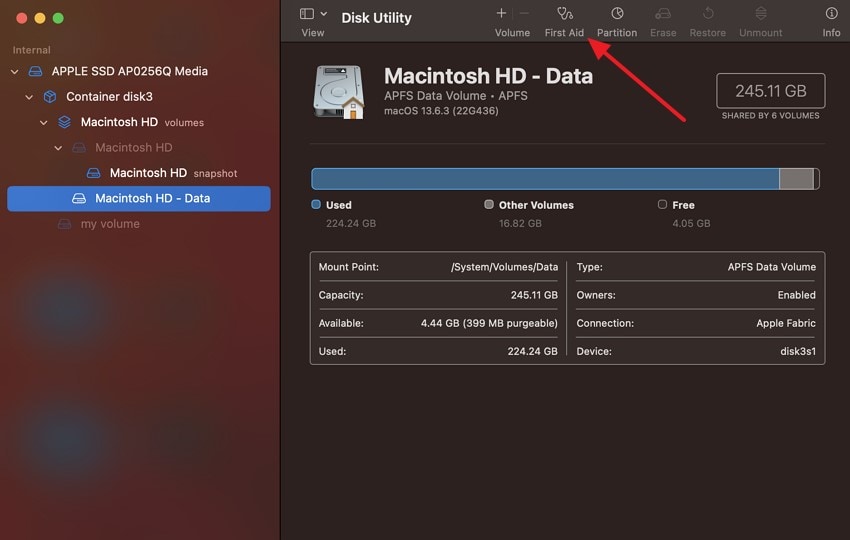Click the Erase drive icon
This screenshot has width=850, height=540.
[663, 13]
